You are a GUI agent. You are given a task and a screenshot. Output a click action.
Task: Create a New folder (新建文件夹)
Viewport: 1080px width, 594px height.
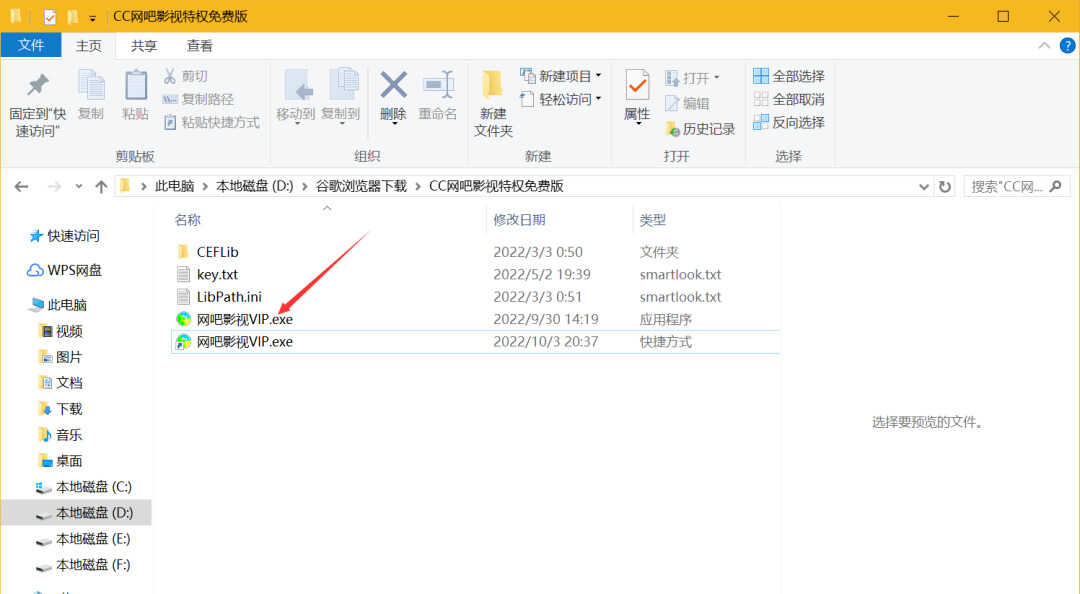[493, 103]
